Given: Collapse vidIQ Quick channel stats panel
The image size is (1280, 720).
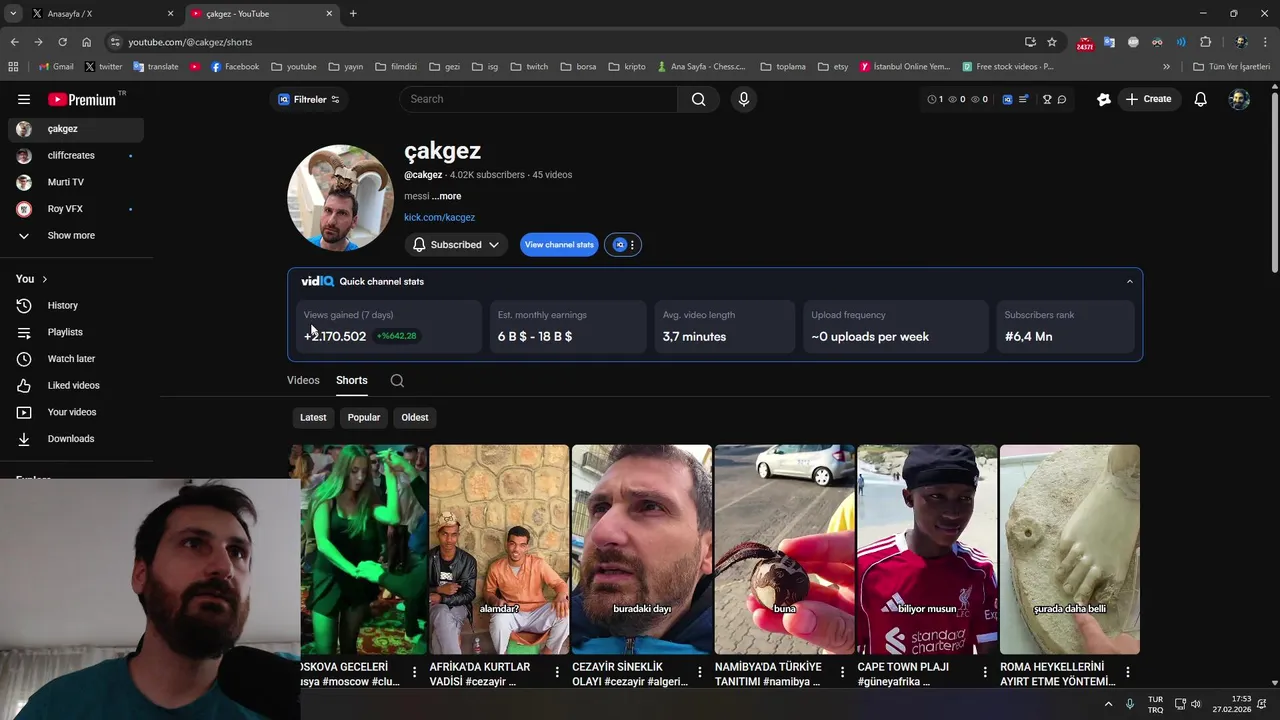Looking at the screenshot, I should click(x=1130, y=282).
